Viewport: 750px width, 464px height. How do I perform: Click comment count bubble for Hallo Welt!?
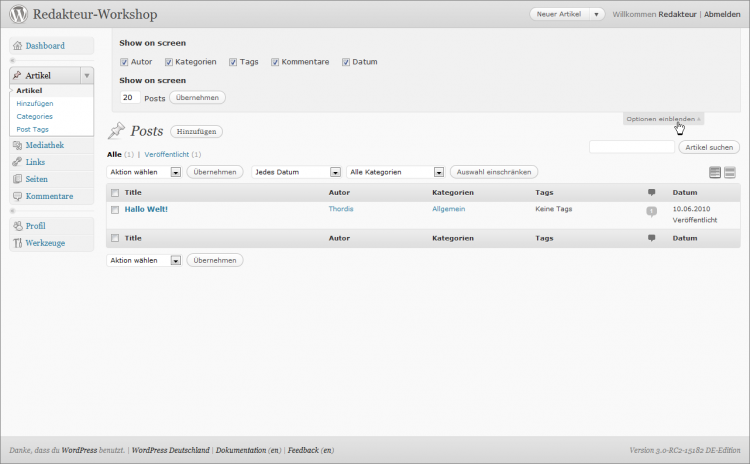point(651,211)
